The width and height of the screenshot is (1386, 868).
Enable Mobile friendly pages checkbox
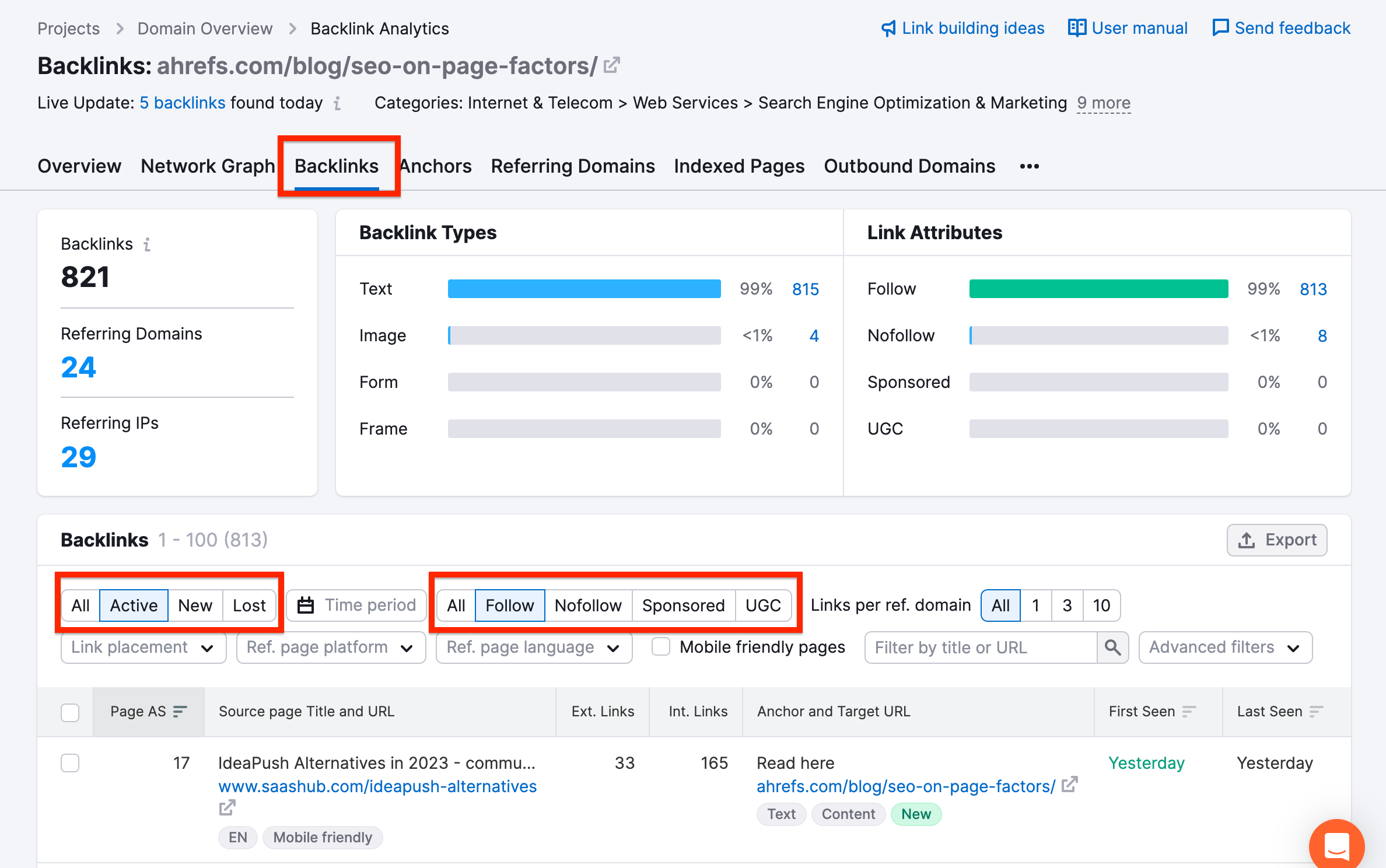[x=661, y=647]
